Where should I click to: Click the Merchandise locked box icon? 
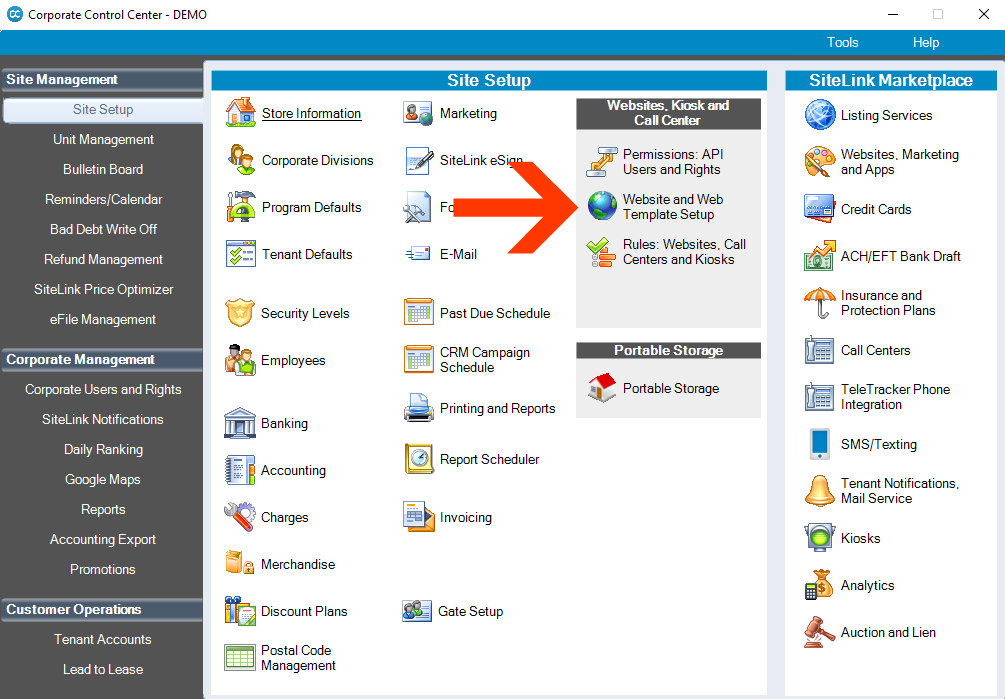(240, 563)
